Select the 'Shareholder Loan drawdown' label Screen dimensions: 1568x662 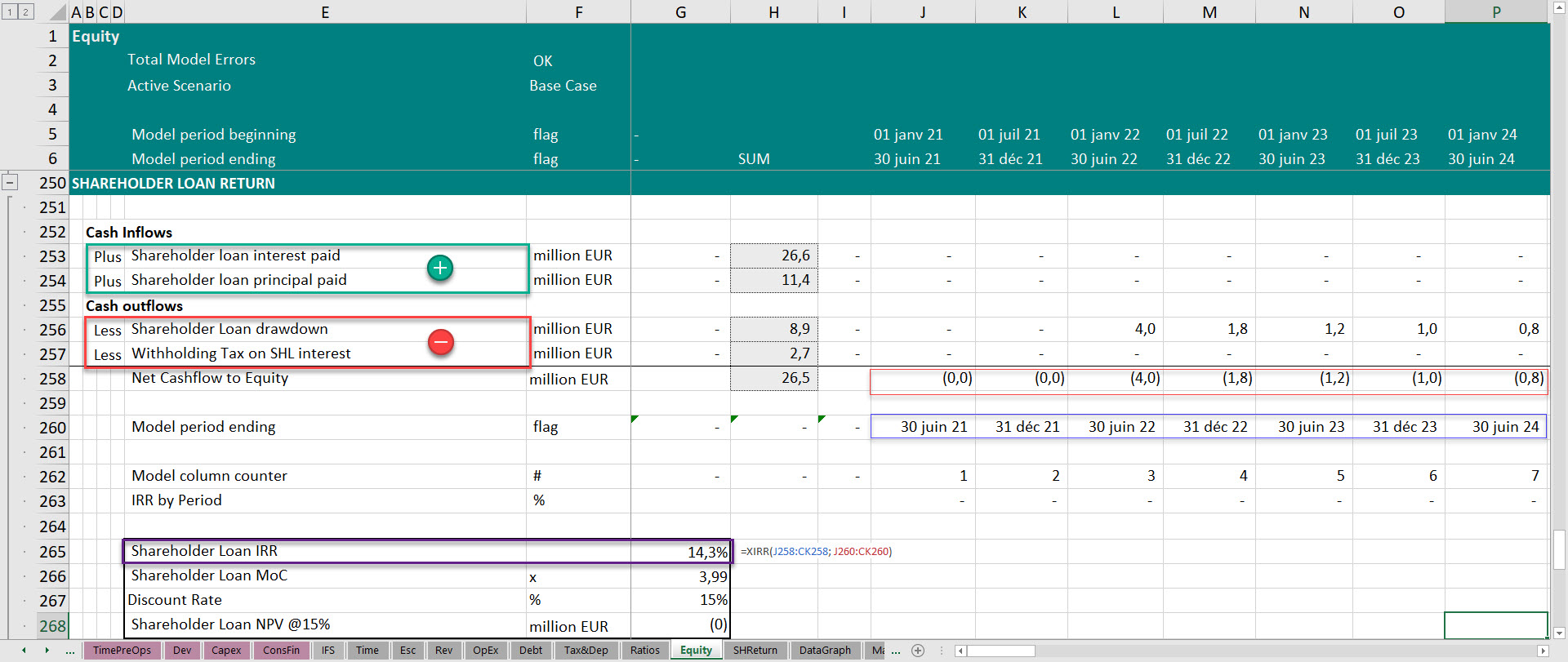[229, 329]
